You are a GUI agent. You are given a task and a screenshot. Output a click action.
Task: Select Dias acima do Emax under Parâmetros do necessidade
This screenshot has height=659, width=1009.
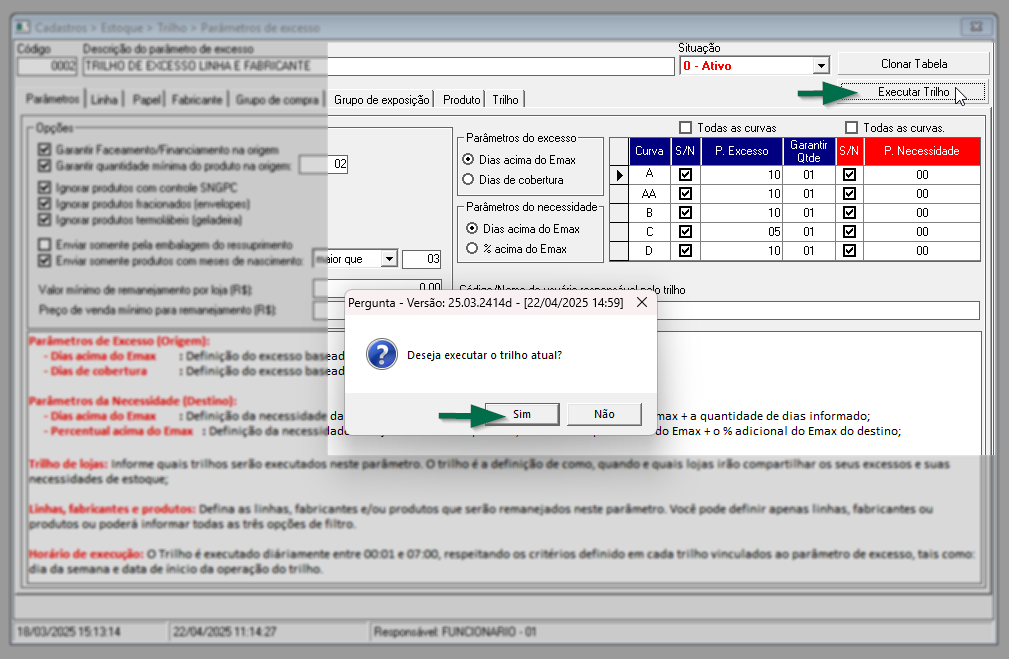click(x=472, y=228)
